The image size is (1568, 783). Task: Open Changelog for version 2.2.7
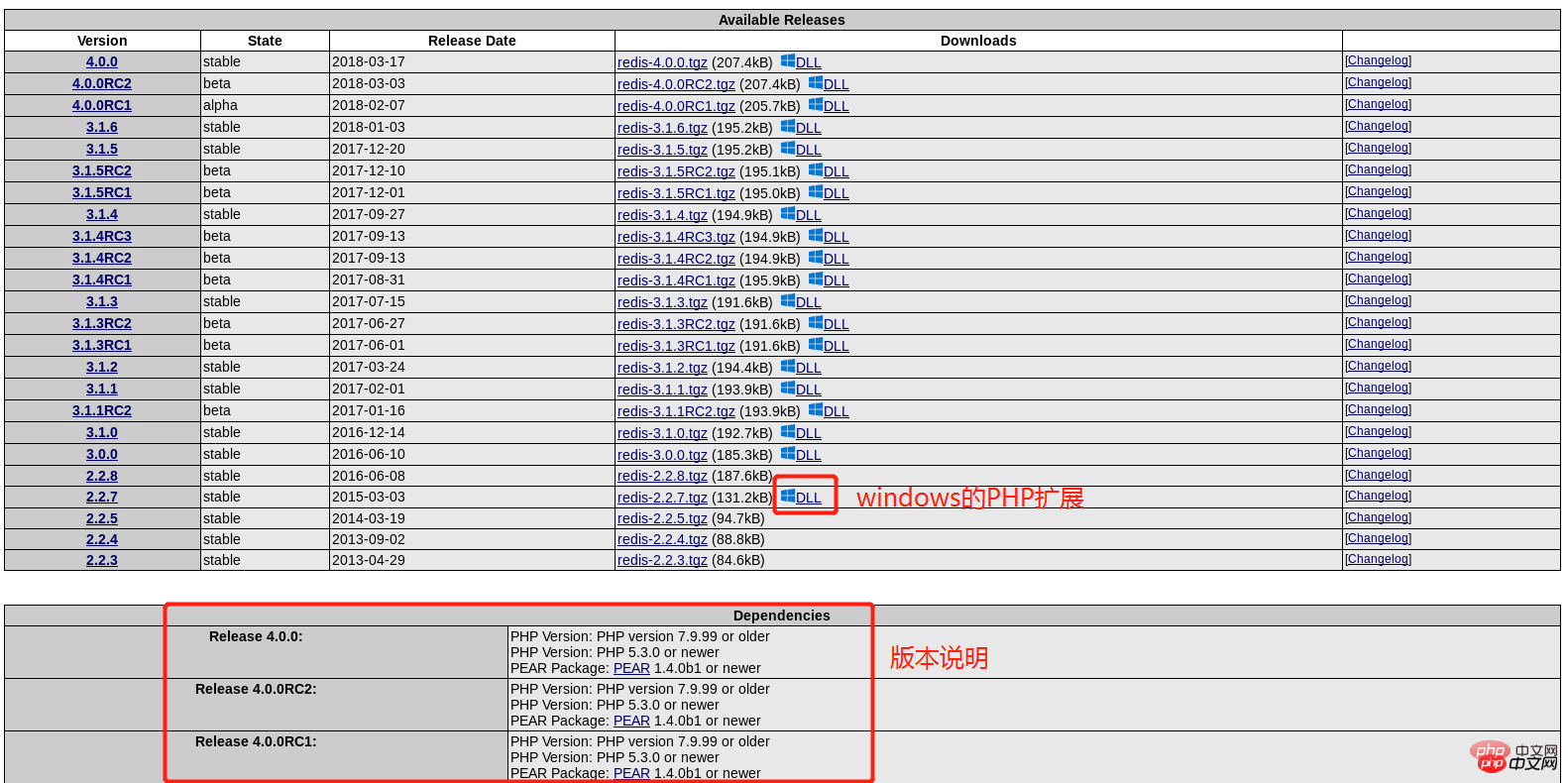[1379, 496]
